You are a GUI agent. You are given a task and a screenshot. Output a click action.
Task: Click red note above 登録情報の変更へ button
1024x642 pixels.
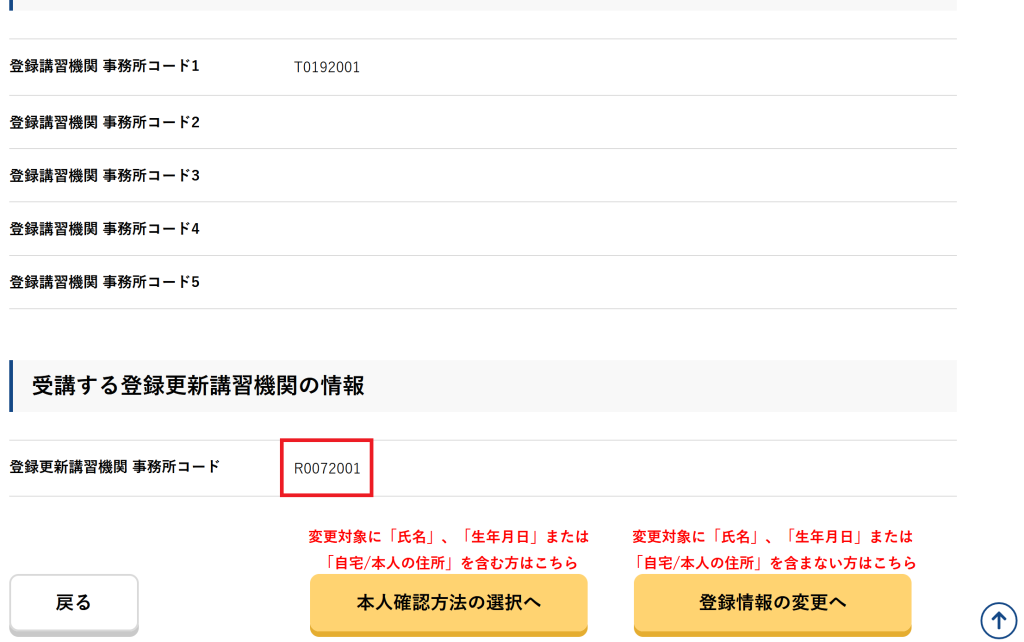coord(774,550)
